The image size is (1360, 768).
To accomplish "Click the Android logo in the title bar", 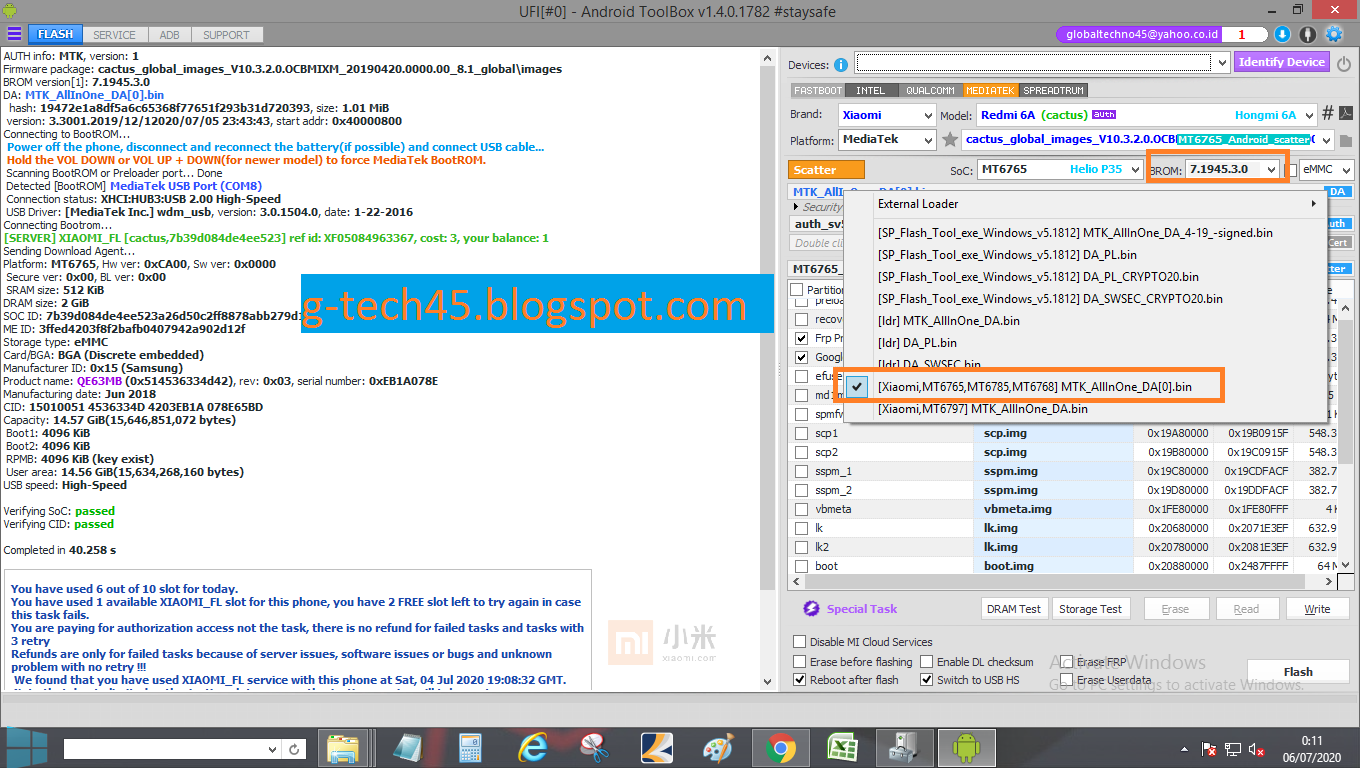I will [12, 11].
